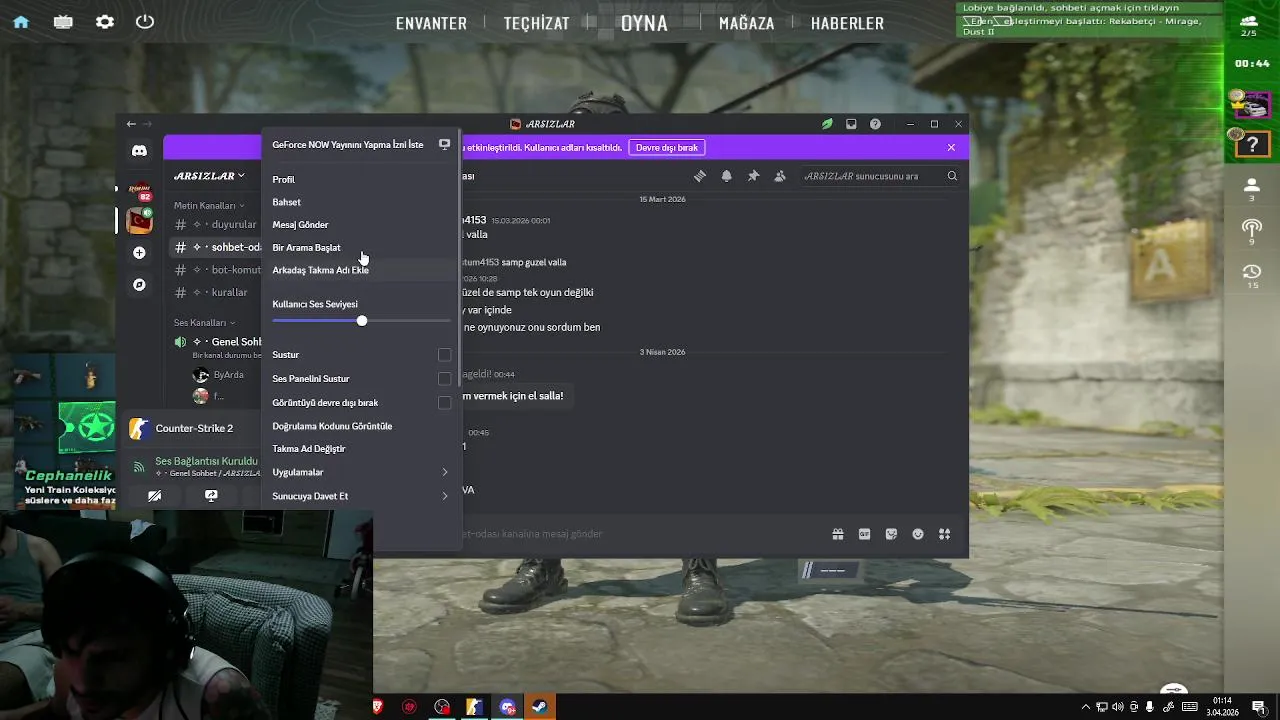Open Discord direct messages home icon
Viewport: 1280px width, 720px height.
[x=139, y=150]
